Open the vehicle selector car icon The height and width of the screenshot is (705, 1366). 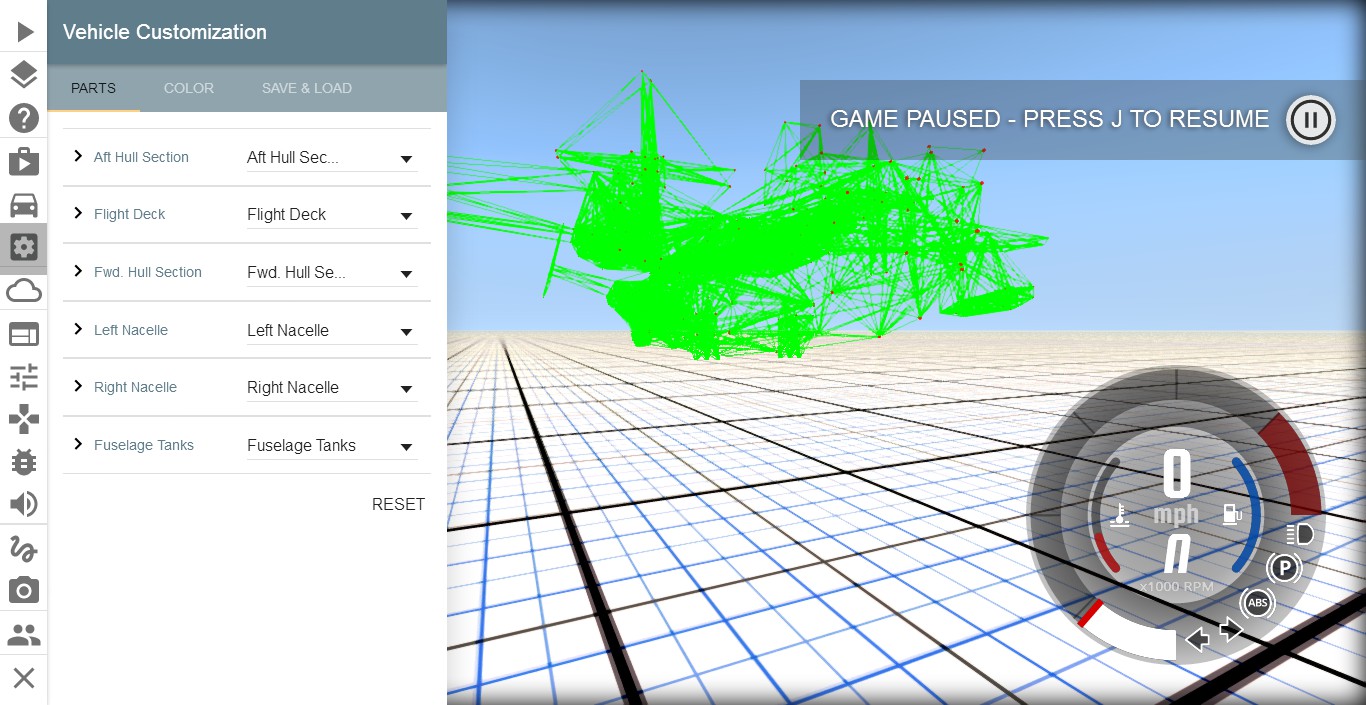pos(24,204)
